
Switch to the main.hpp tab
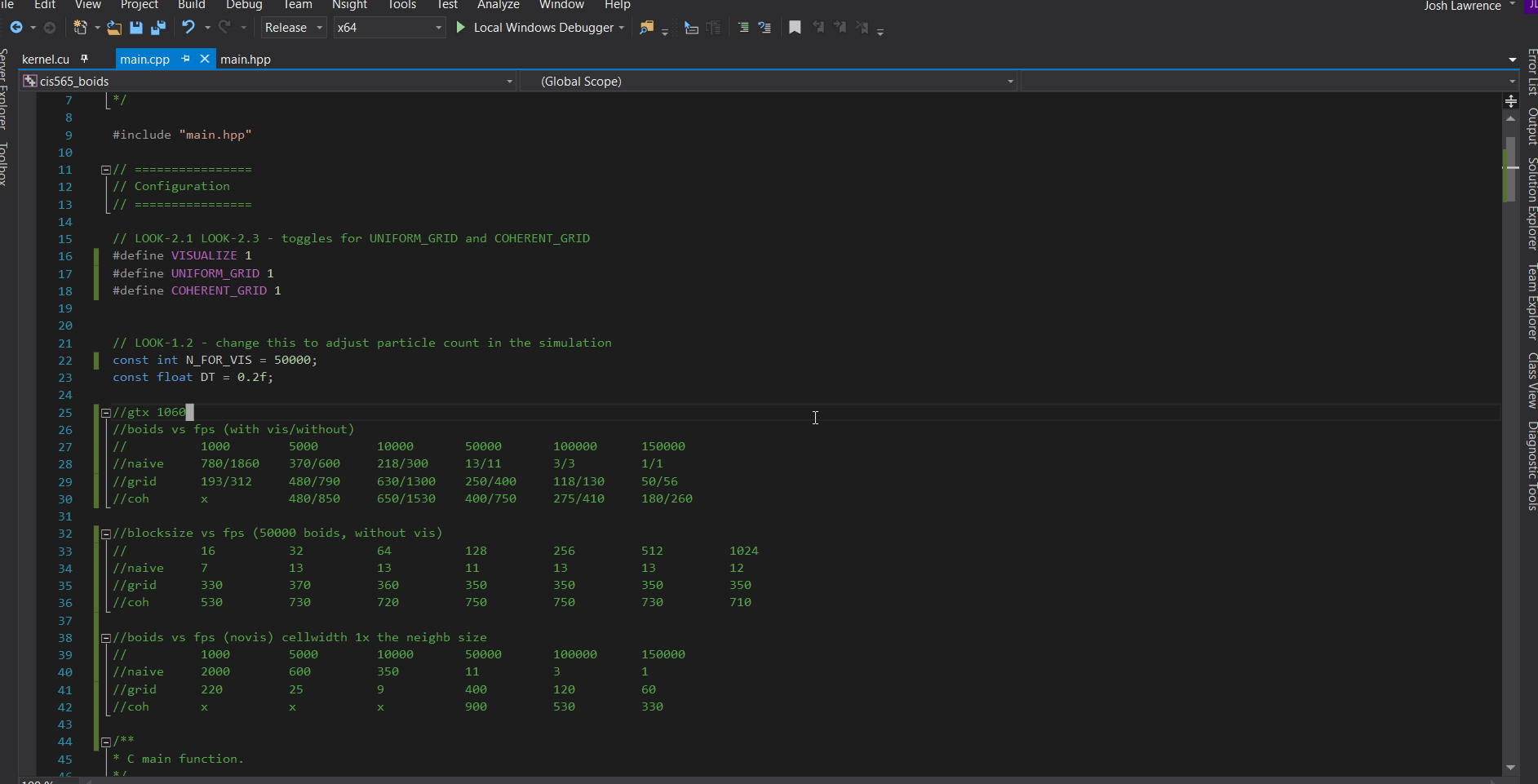[246, 60]
